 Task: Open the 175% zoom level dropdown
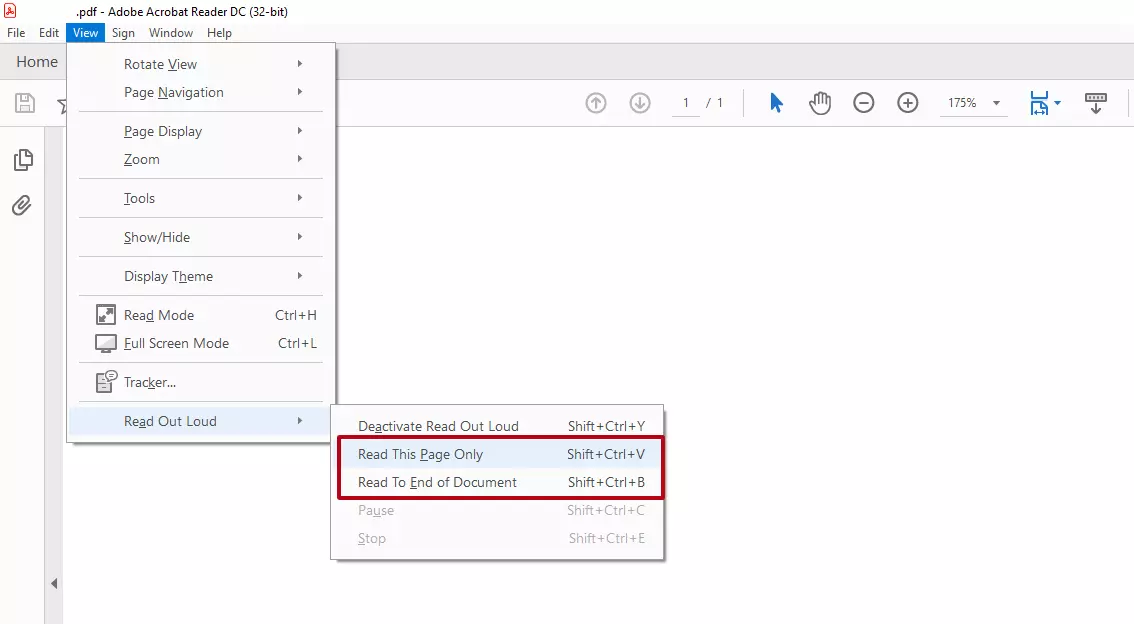996,103
